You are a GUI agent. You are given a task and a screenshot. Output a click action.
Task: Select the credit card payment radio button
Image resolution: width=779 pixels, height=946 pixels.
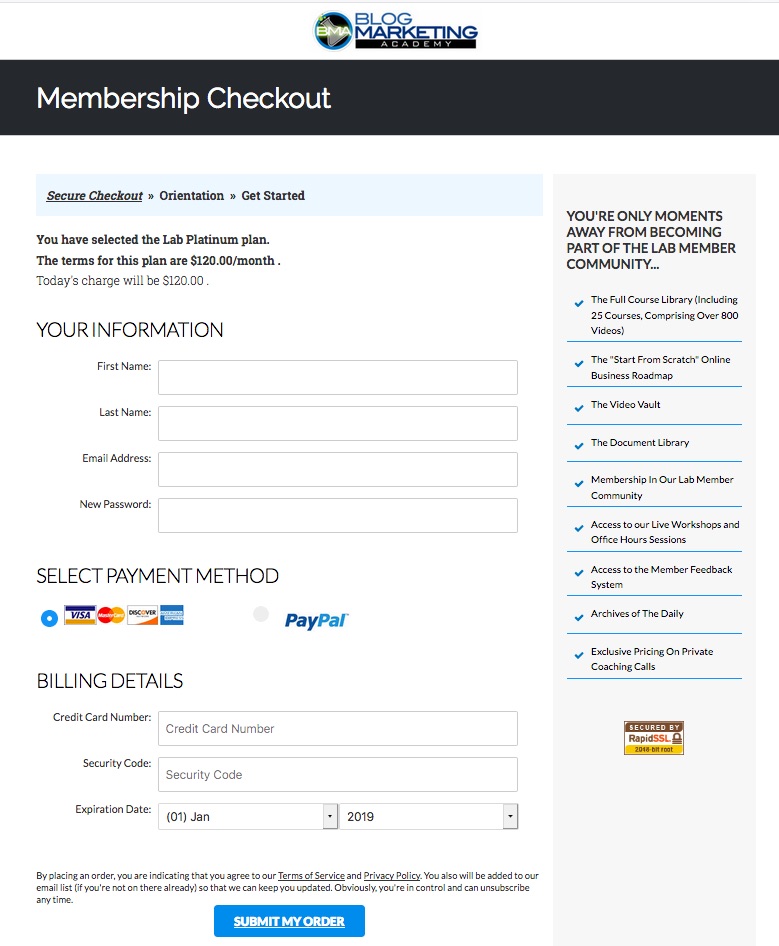coord(49,618)
